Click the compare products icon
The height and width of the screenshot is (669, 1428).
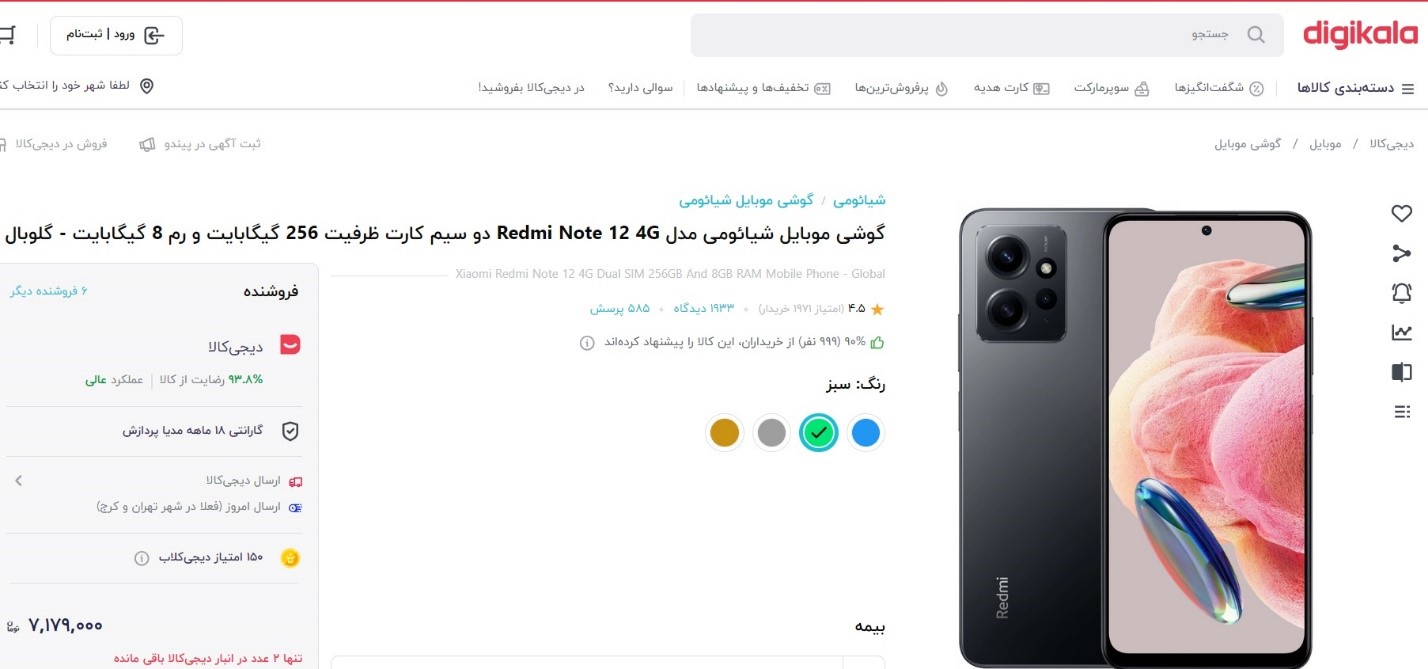click(1401, 372)
